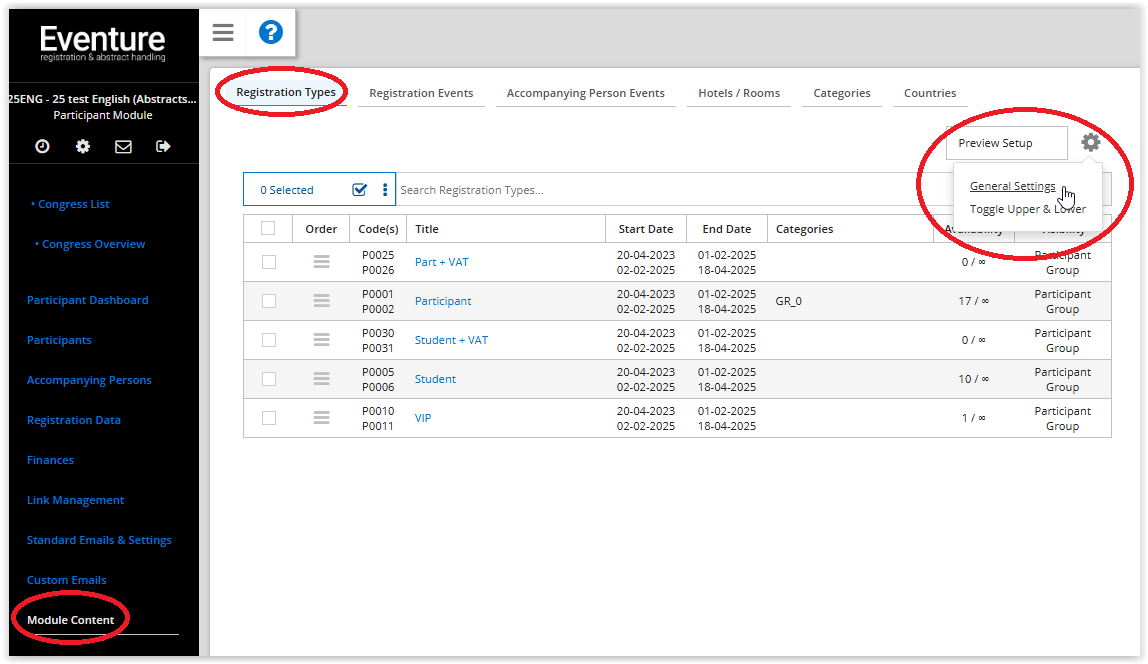Click the envelope mail icon

(123, 146)
